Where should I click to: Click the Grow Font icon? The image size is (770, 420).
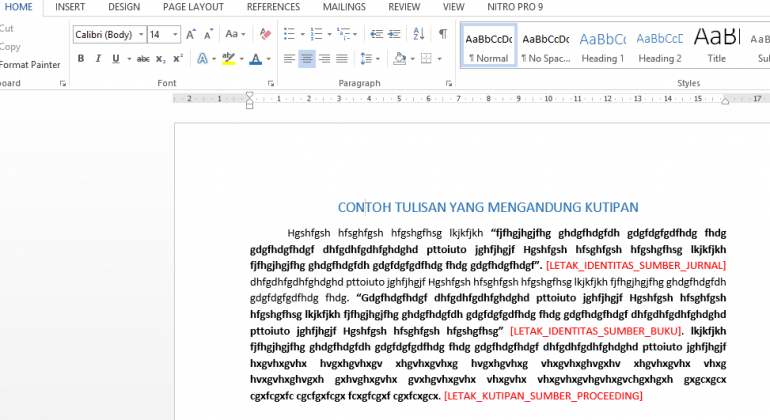tap(191, 34)
